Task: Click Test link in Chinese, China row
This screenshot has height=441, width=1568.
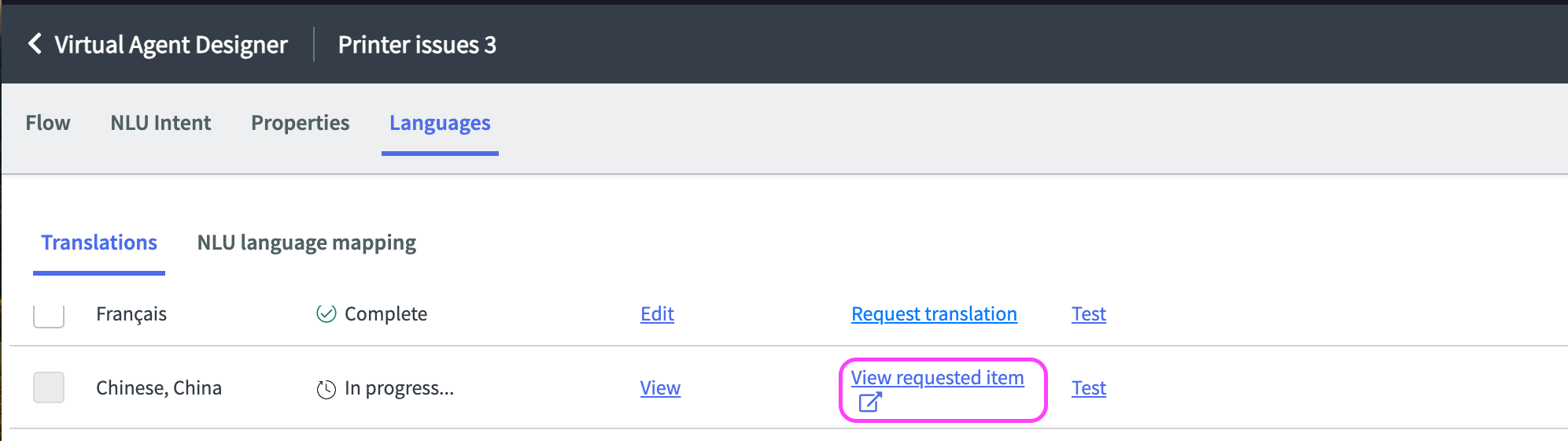Action: tap(1088, 388)
